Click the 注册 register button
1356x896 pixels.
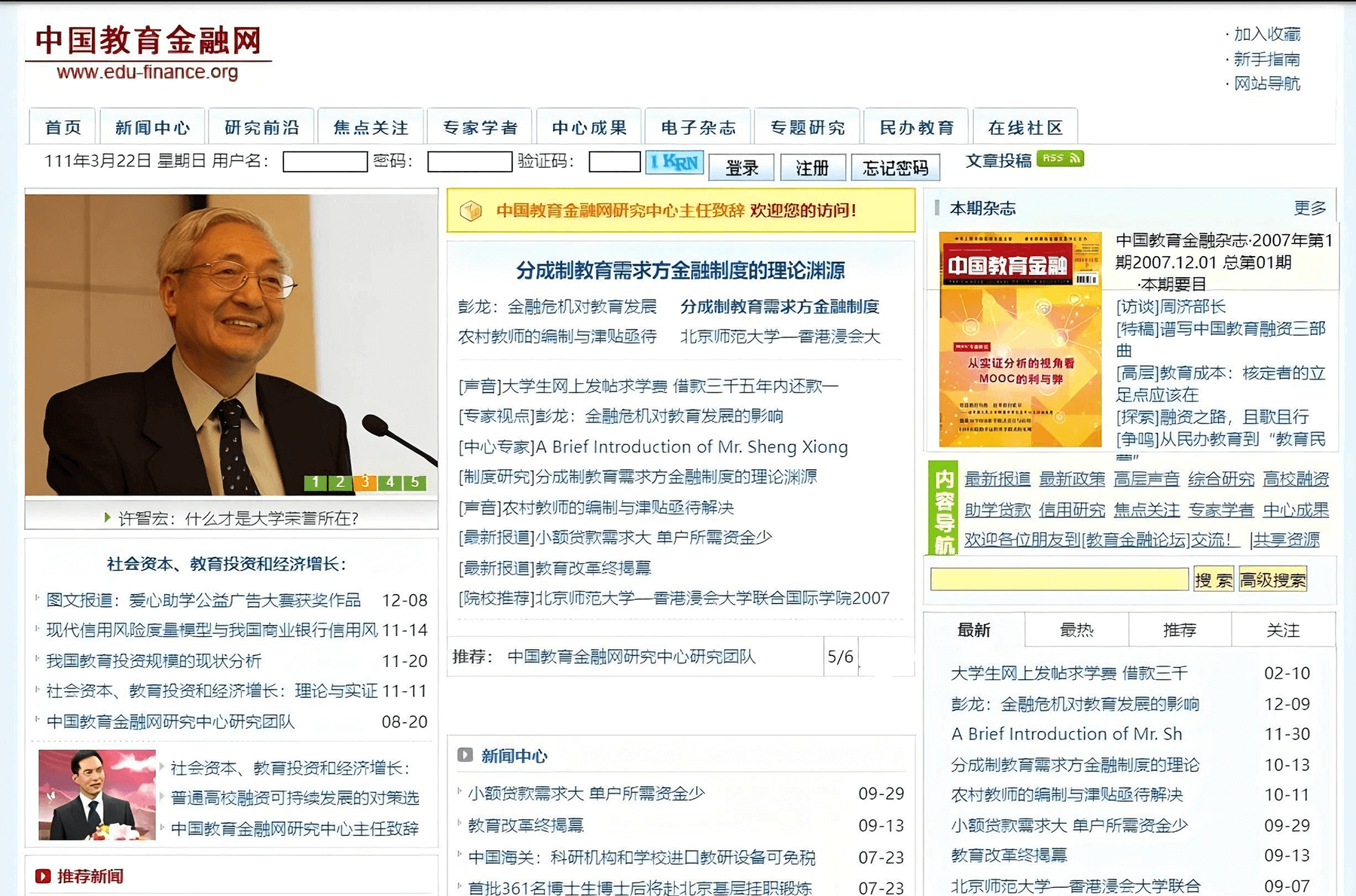coord(813,168)
